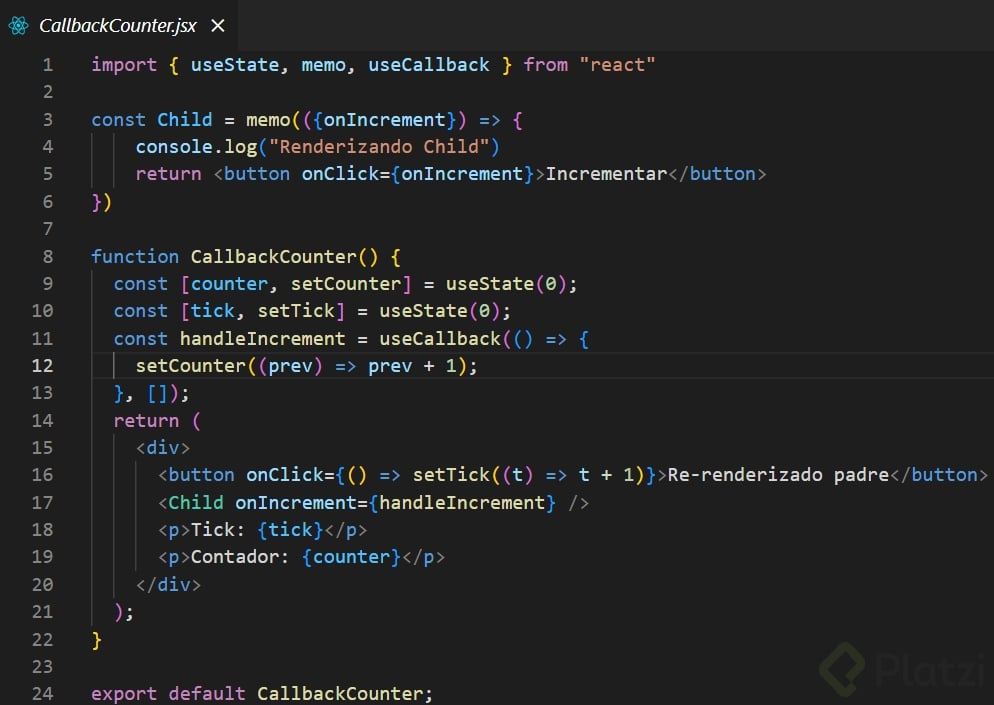Screen dimensions: 994x705
Task: Click the 'Child' constant name on line 3
Action: pos(184,120)
